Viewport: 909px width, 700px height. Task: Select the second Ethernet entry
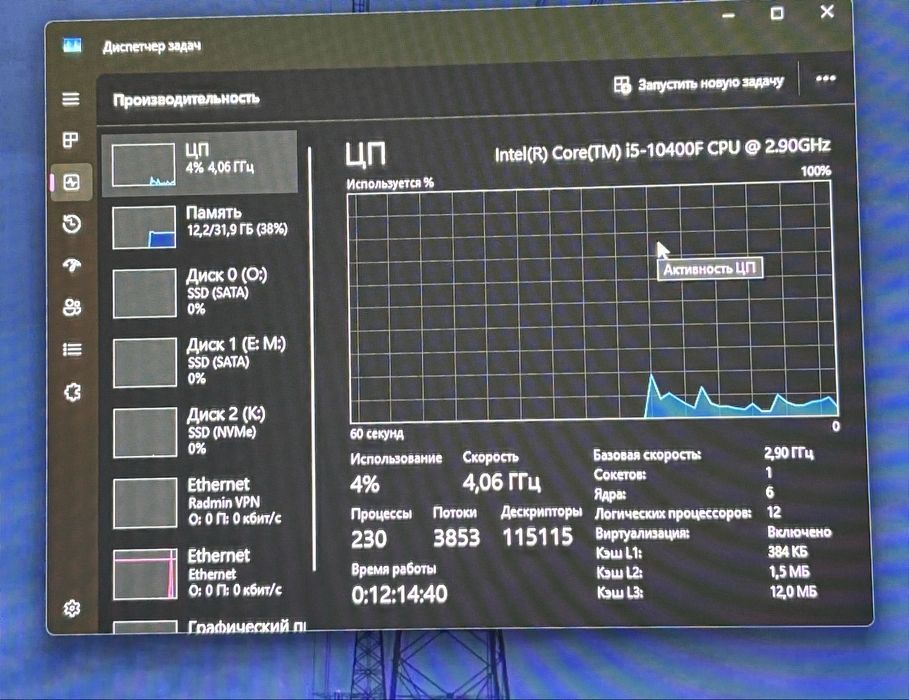click(201, 574)
